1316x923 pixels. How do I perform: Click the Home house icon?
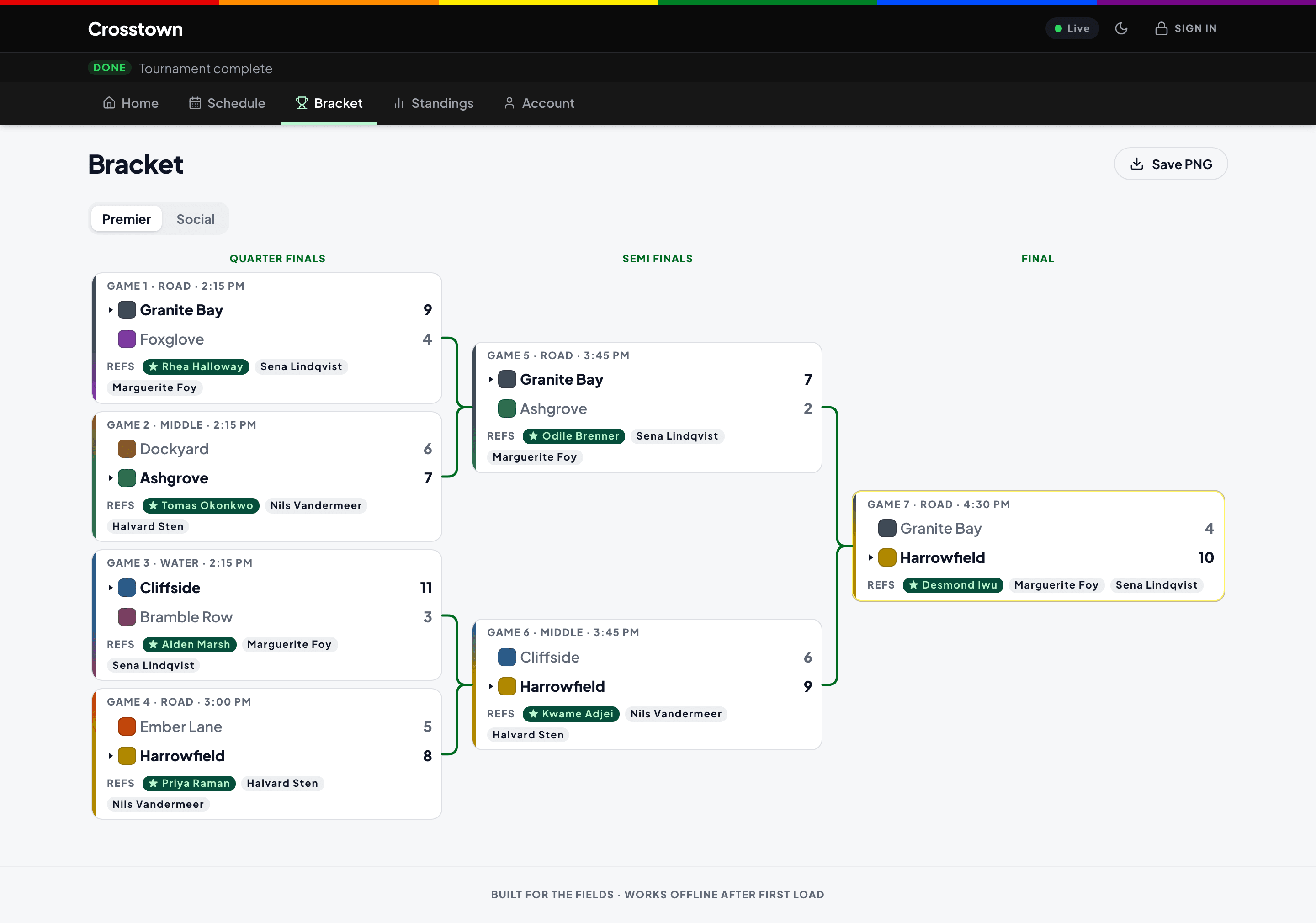tap(109, 103)
